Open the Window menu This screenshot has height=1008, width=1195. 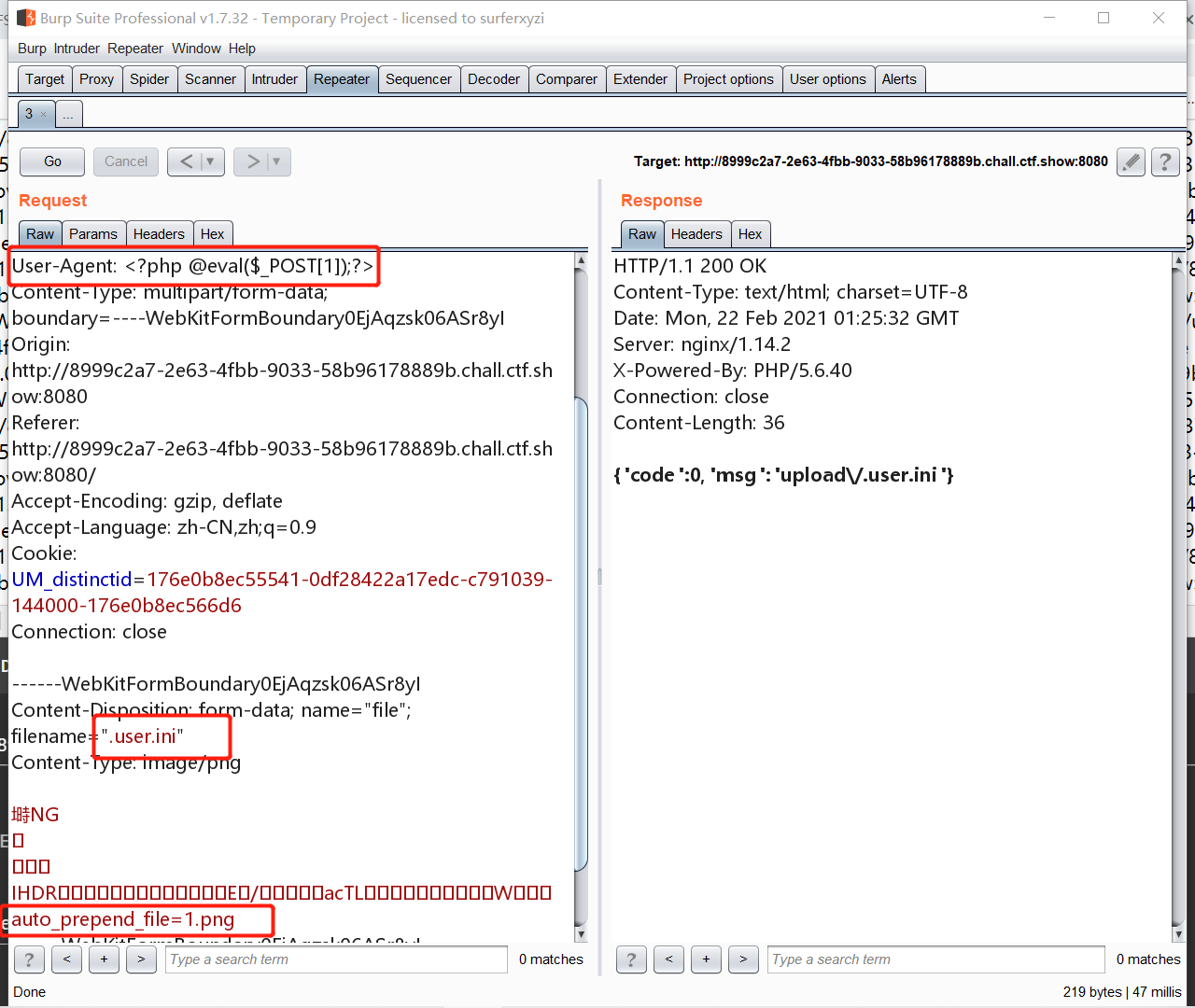(x=196, y=49)
